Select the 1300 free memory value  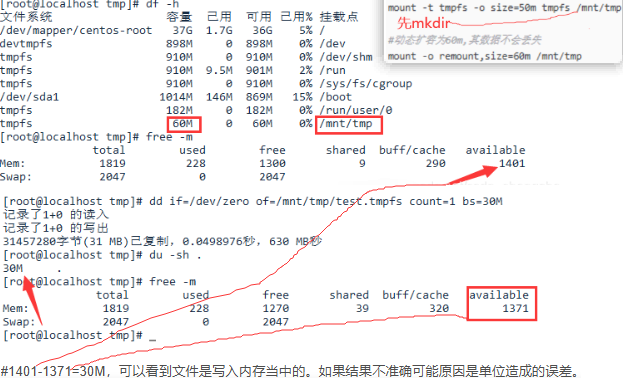[273, 163]
